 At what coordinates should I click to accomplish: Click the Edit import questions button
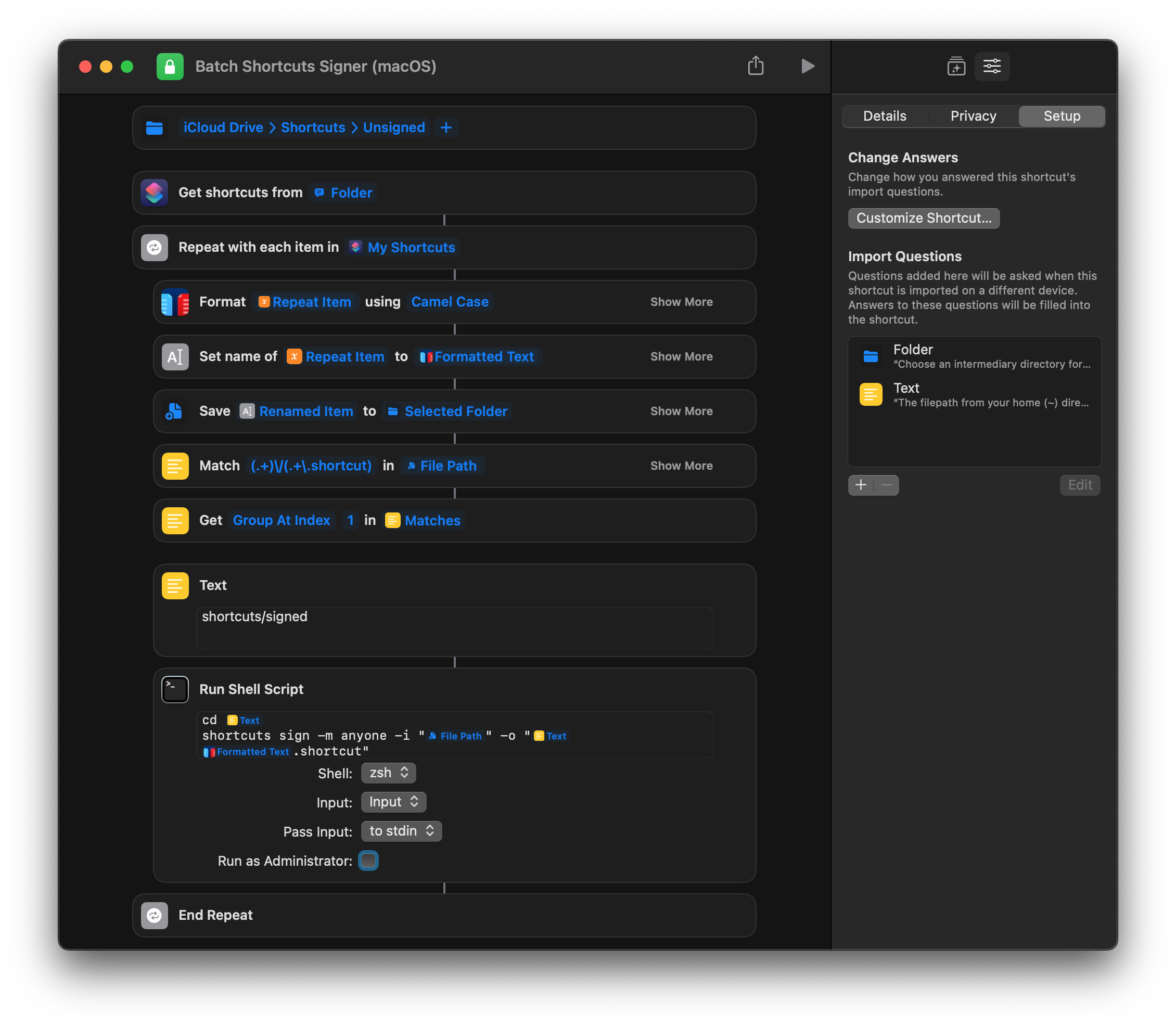pos(1079,485)
